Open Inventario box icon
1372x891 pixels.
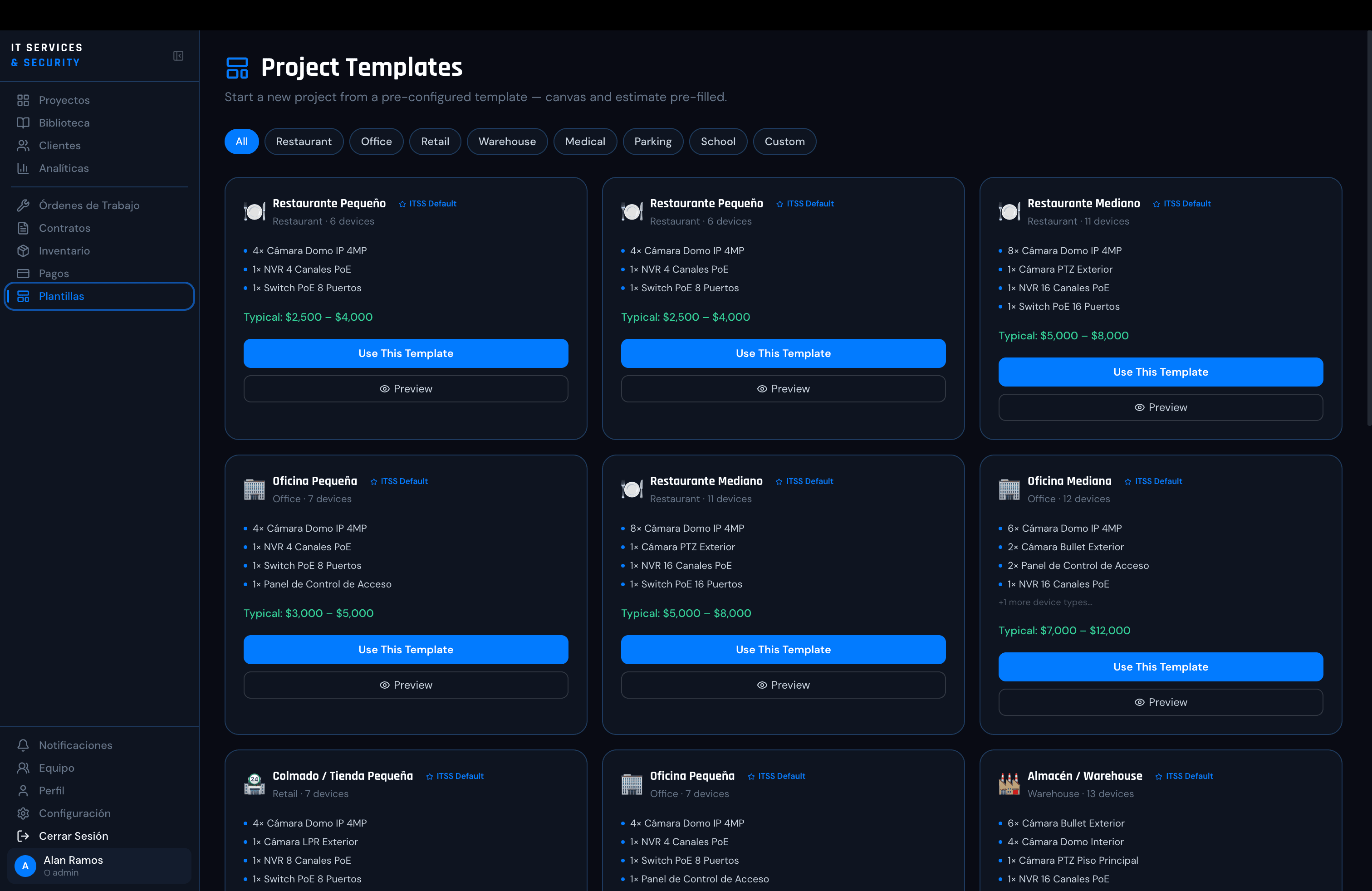click(23, 251)
